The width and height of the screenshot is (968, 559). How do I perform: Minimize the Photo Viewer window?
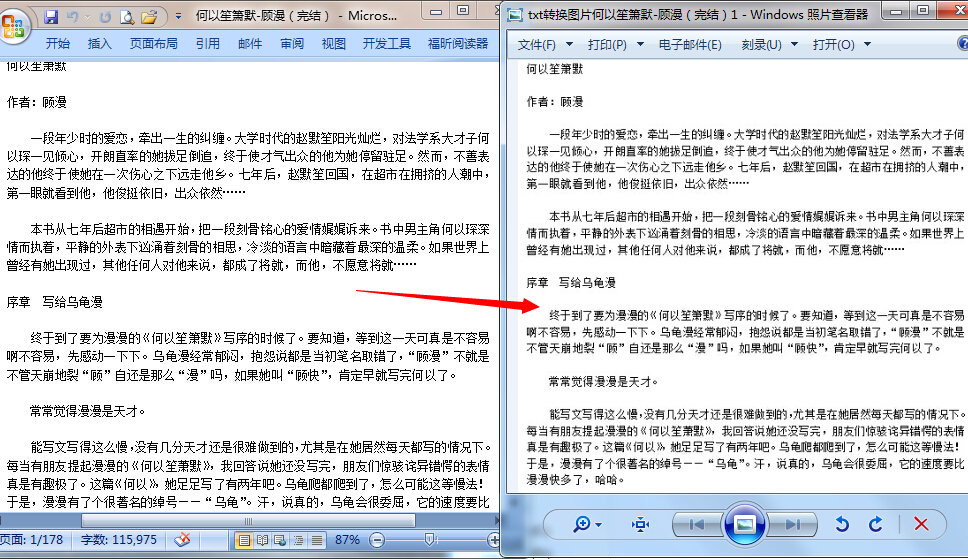point(896,11)
